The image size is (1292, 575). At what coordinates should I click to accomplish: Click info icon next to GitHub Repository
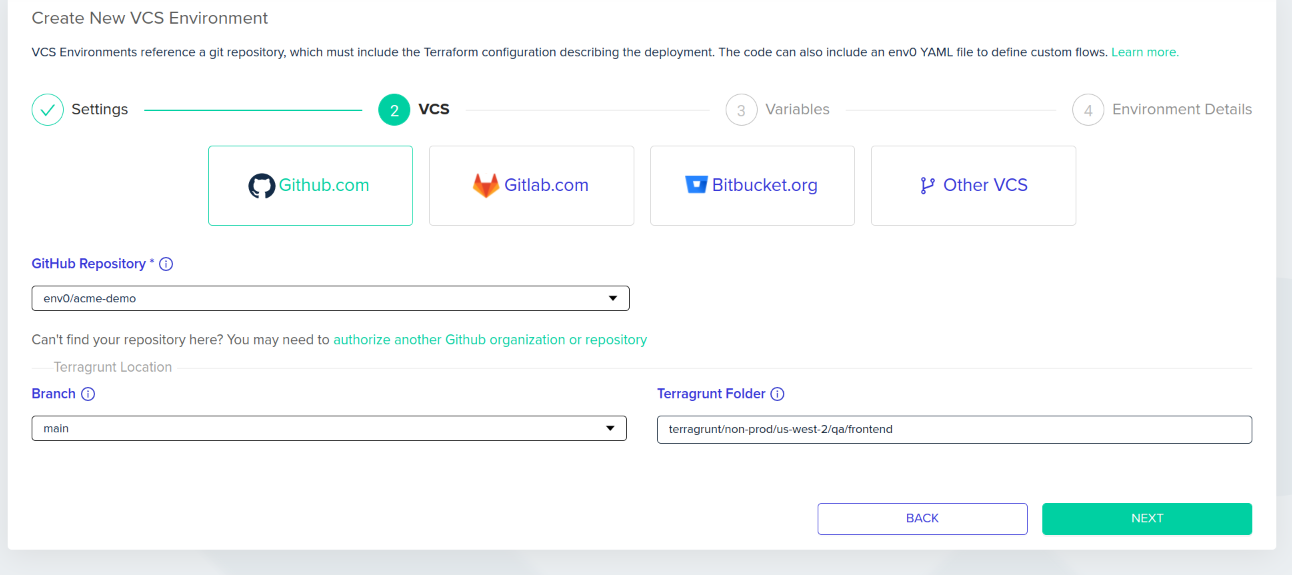tap(166, 264)
